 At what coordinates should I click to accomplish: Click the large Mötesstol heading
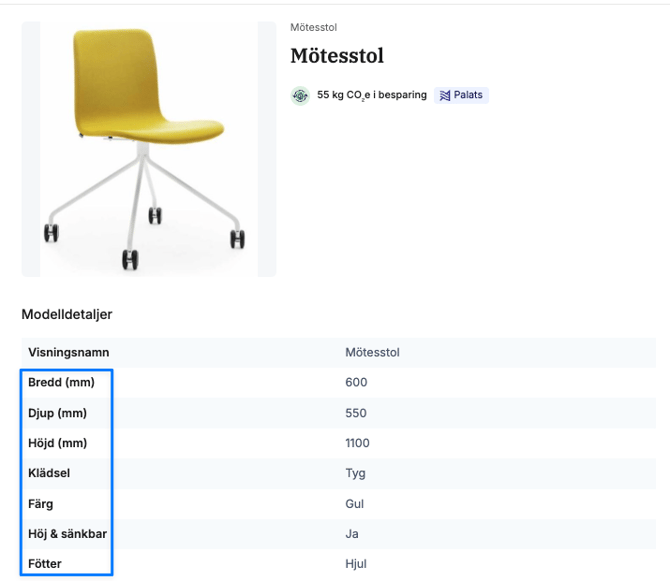[337, 56]
